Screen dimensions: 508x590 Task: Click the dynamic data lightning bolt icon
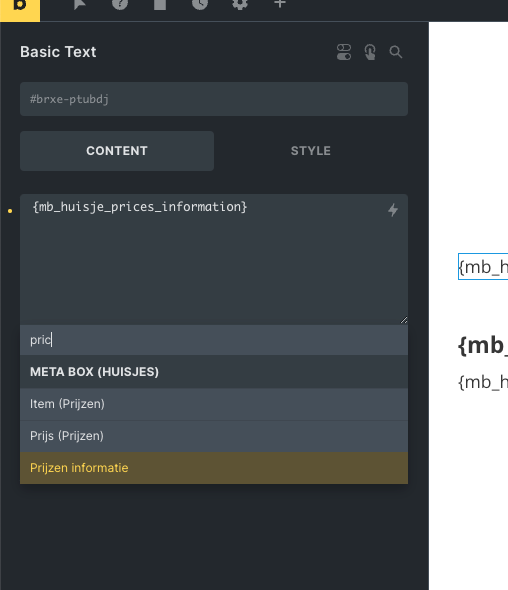393,210
